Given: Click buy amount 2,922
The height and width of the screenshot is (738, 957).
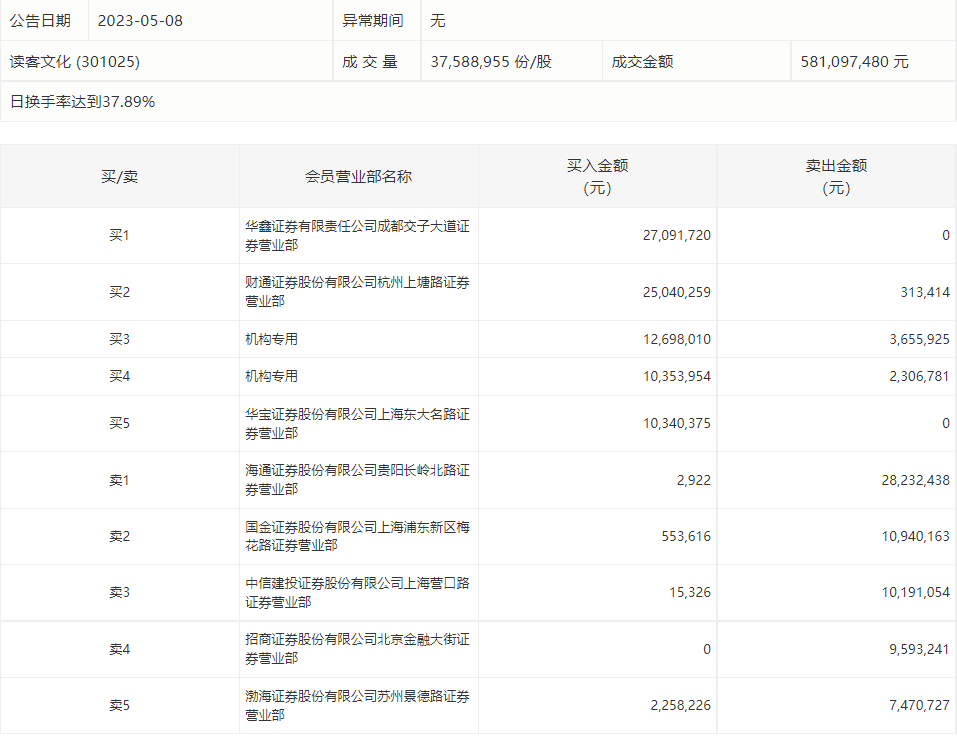Looking at the screenshot, I should point(693,480).
